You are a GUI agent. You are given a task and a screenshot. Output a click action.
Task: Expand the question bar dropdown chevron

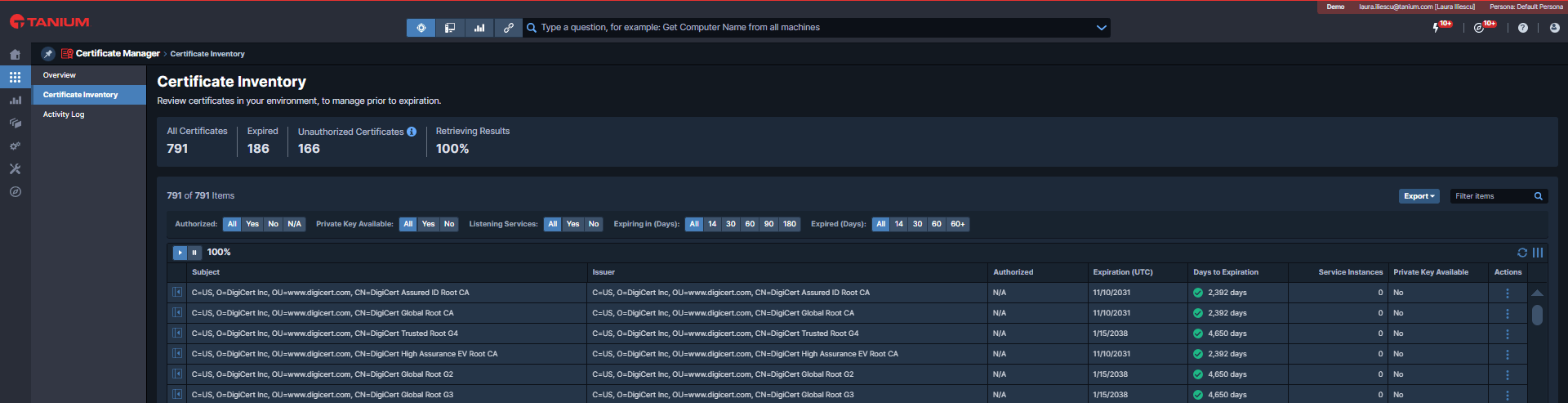1101,28
